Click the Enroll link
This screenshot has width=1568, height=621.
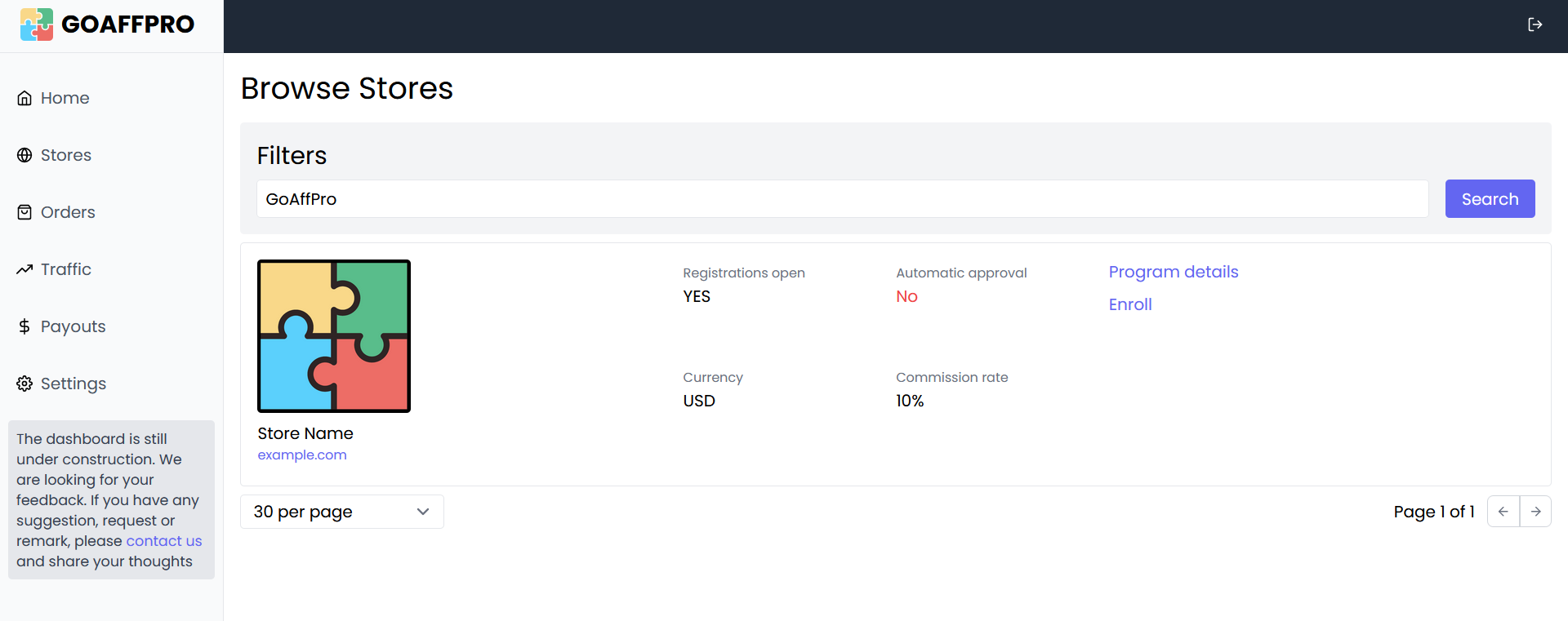(x=1130, y=304)
